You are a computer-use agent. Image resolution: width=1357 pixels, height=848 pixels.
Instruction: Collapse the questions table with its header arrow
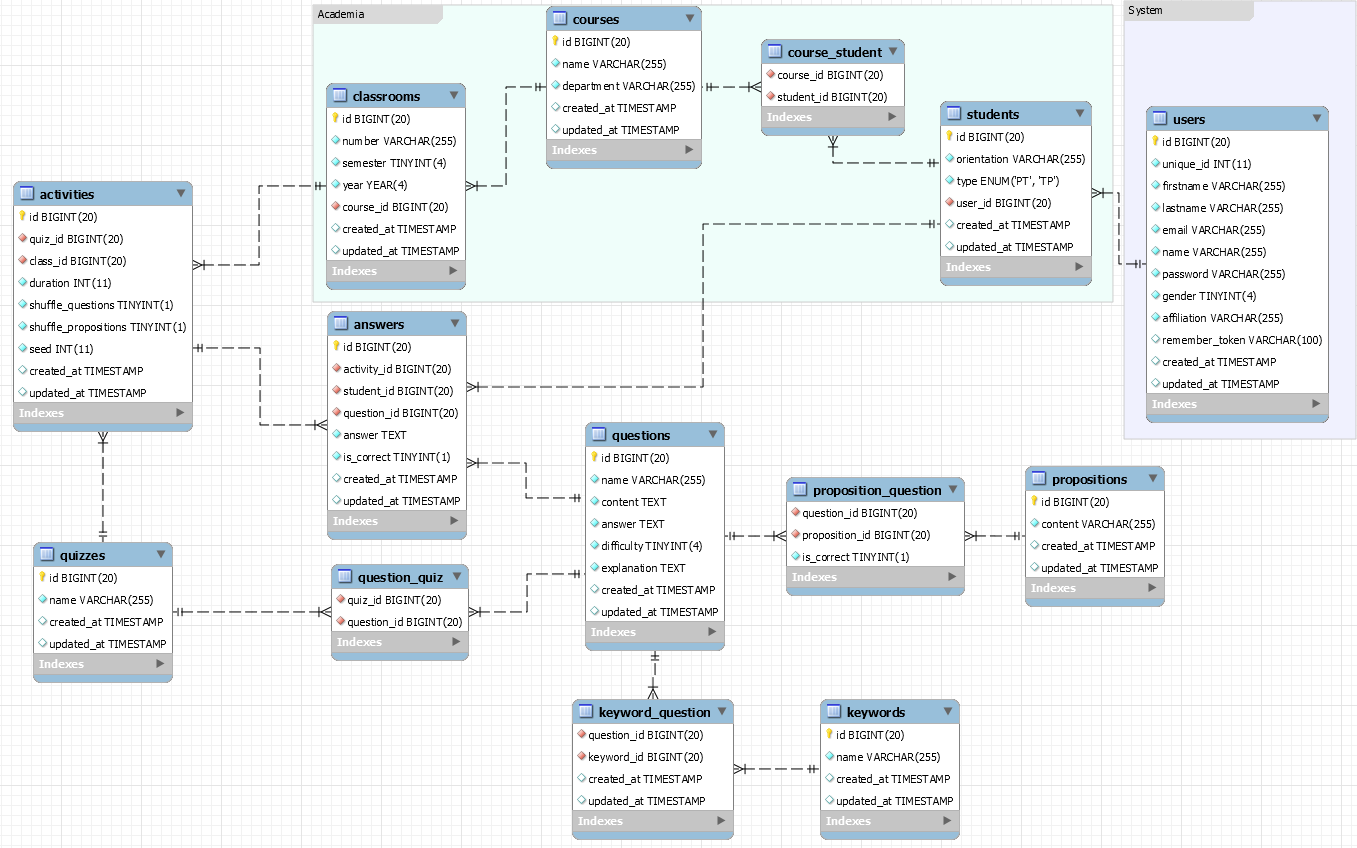713,435
